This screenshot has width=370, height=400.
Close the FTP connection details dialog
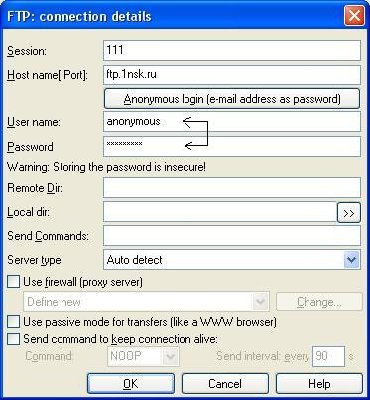click(x=354, y=15)
